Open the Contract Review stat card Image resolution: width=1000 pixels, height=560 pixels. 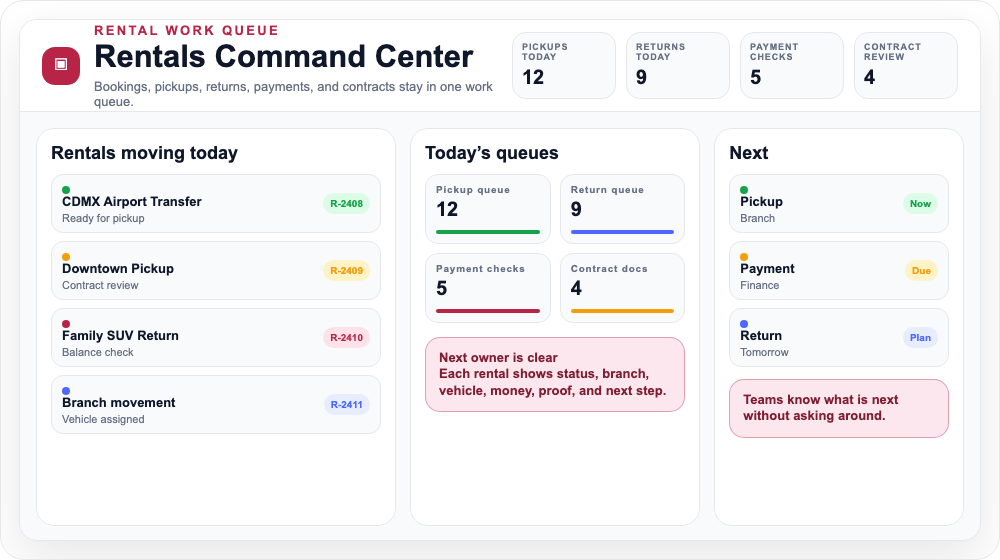click(906, 66)
